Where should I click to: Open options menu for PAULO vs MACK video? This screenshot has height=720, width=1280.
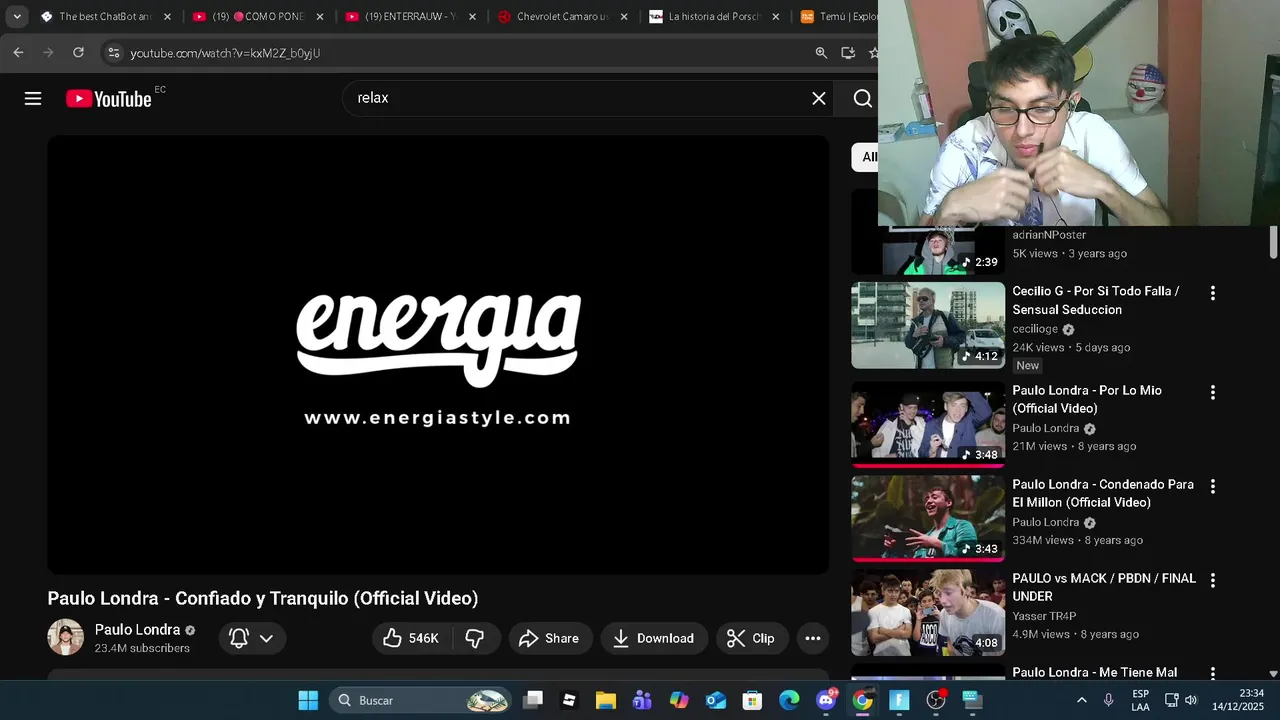point(1213,580)
